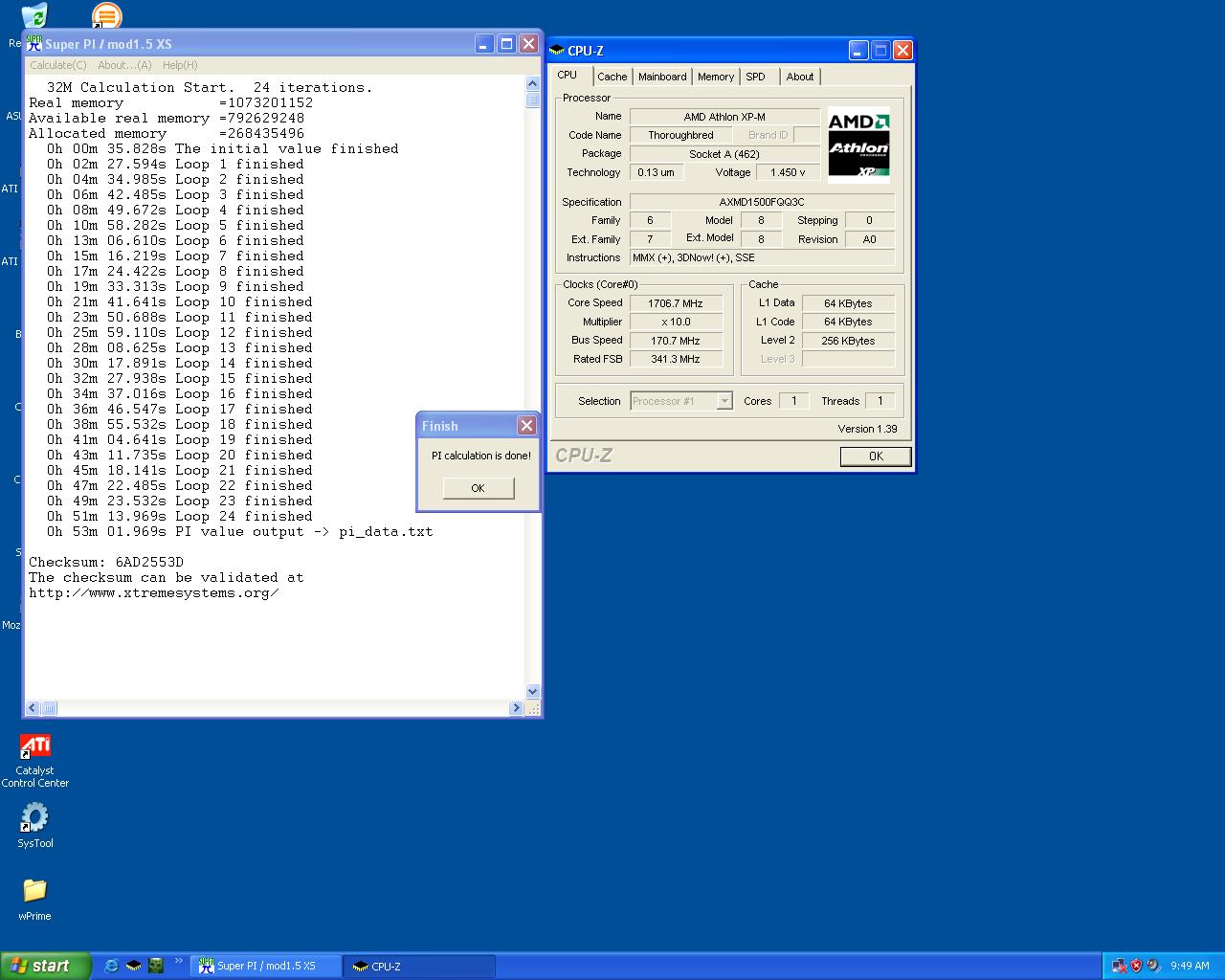Click vertical scrollbar up arrow in Super PI
The image size is (1225, 980).
(533, 84)
